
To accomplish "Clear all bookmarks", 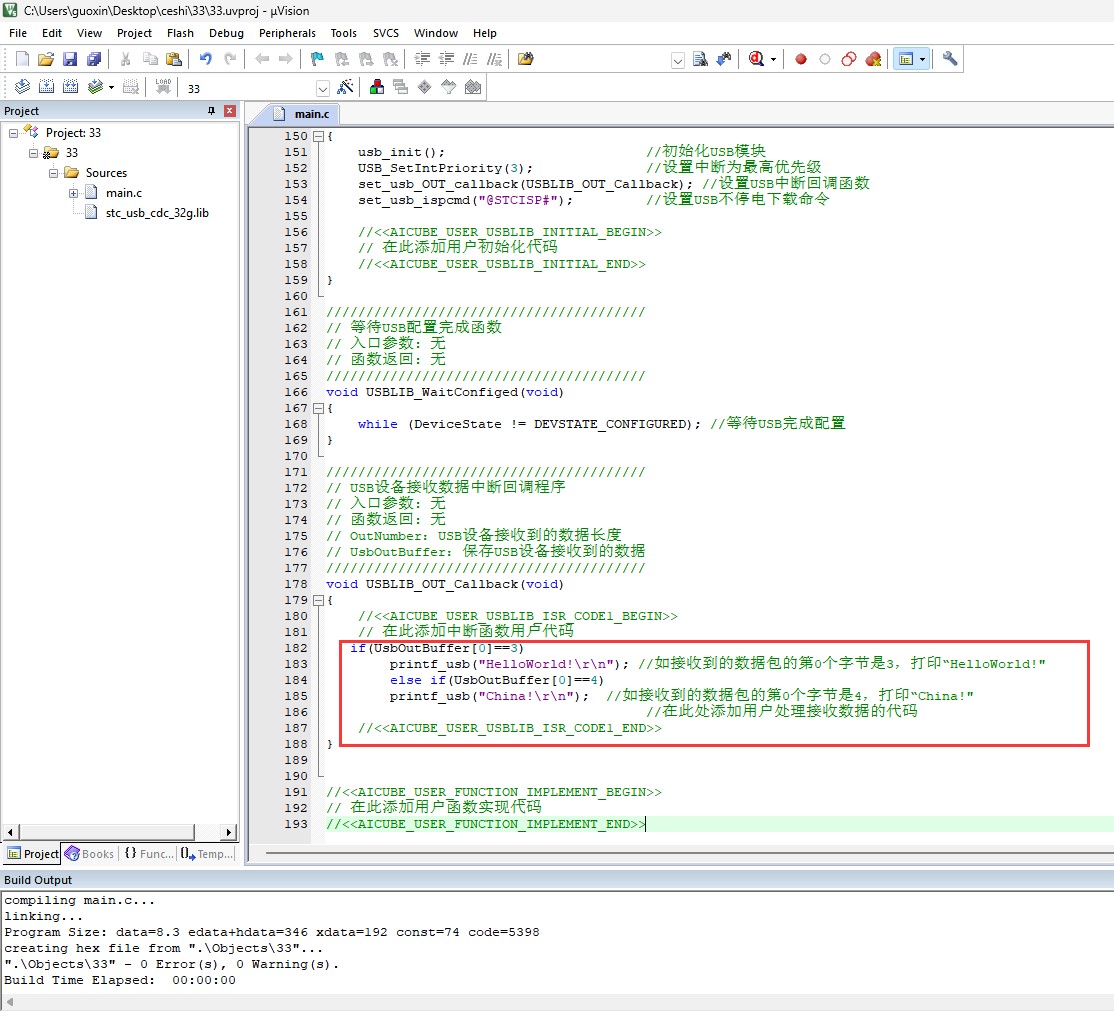I will click(x=390, y=59).
